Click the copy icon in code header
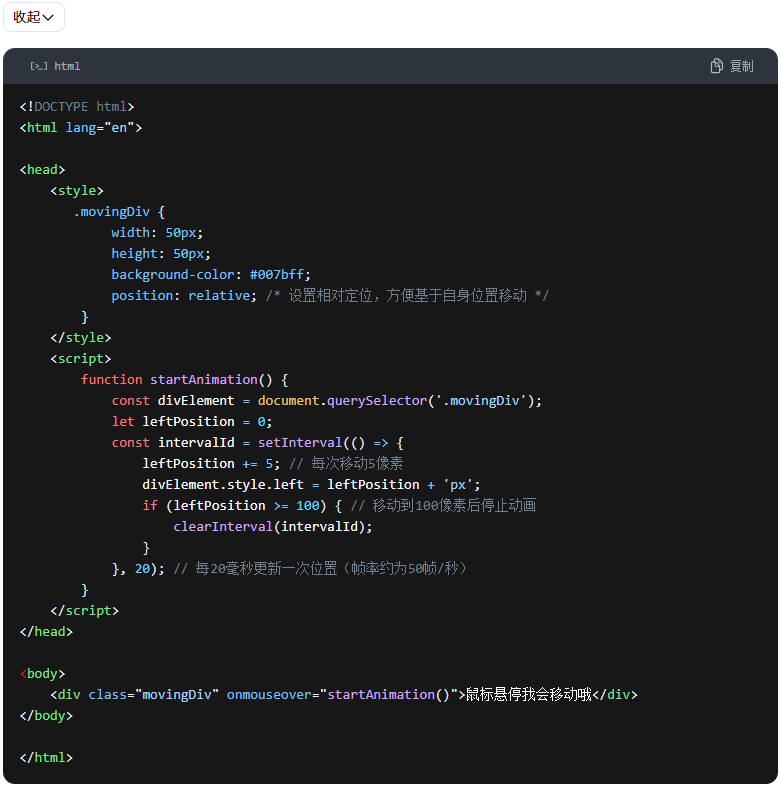This screenshot has width=781, height=786. [716, 66]
